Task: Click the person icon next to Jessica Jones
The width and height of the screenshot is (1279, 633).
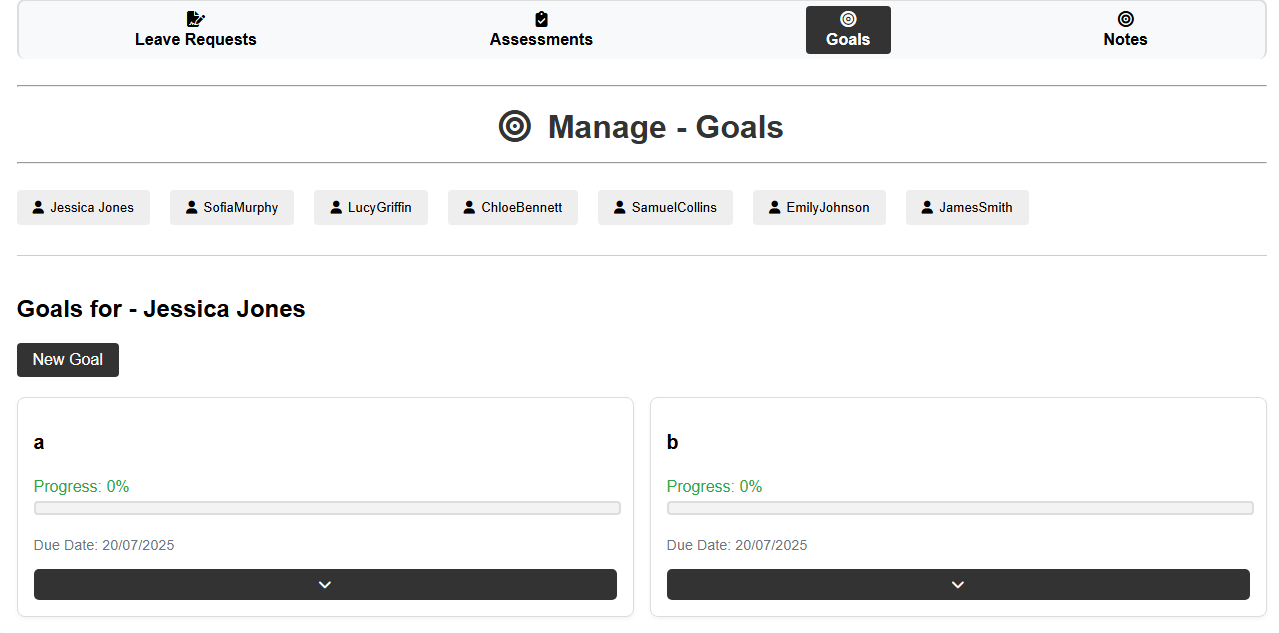Action: click(38, 207)
